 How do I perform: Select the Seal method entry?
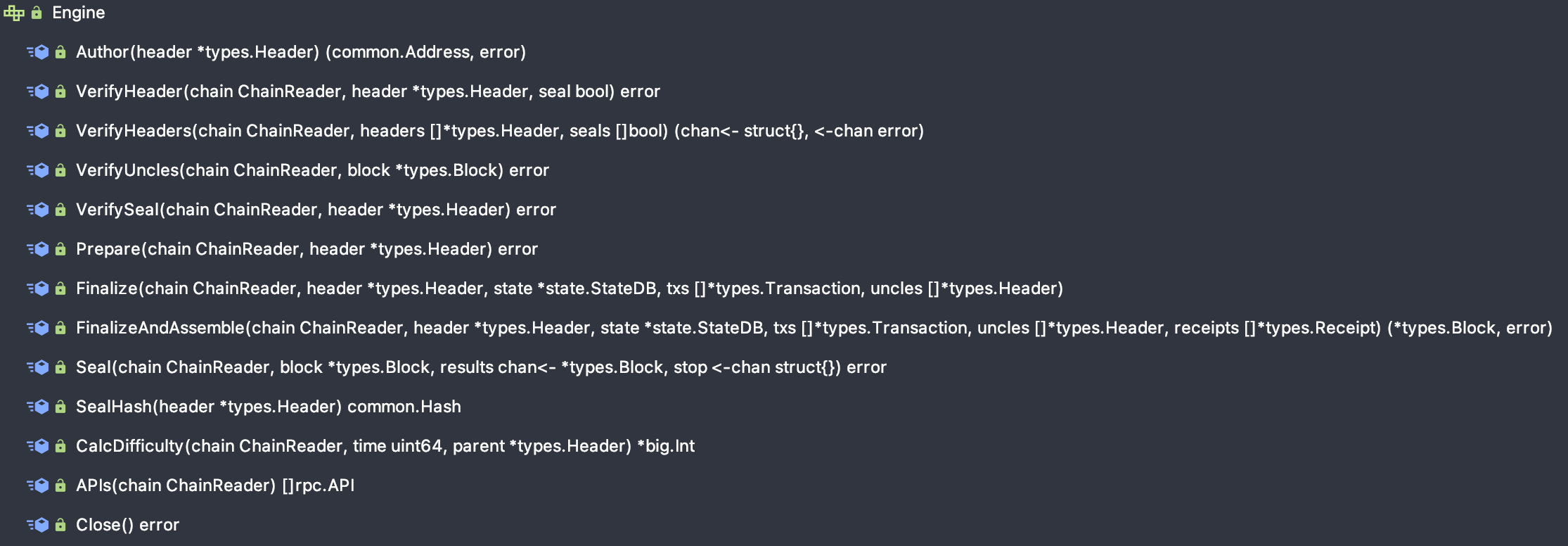[481, 367]
